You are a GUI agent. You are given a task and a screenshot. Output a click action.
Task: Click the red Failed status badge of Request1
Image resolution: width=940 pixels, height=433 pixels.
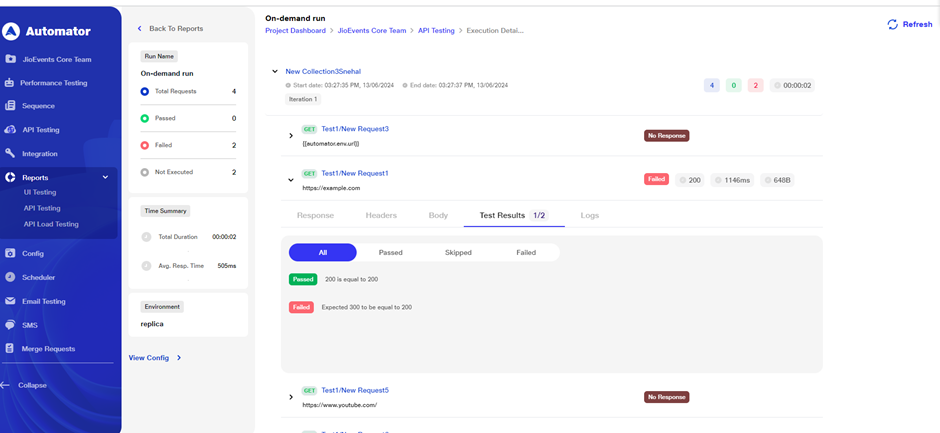coord(656,179)
